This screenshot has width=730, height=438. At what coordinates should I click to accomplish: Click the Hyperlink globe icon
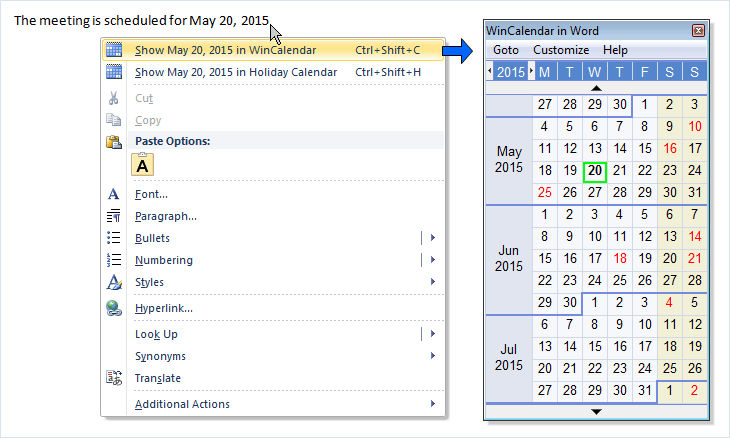tap(114, 308)
